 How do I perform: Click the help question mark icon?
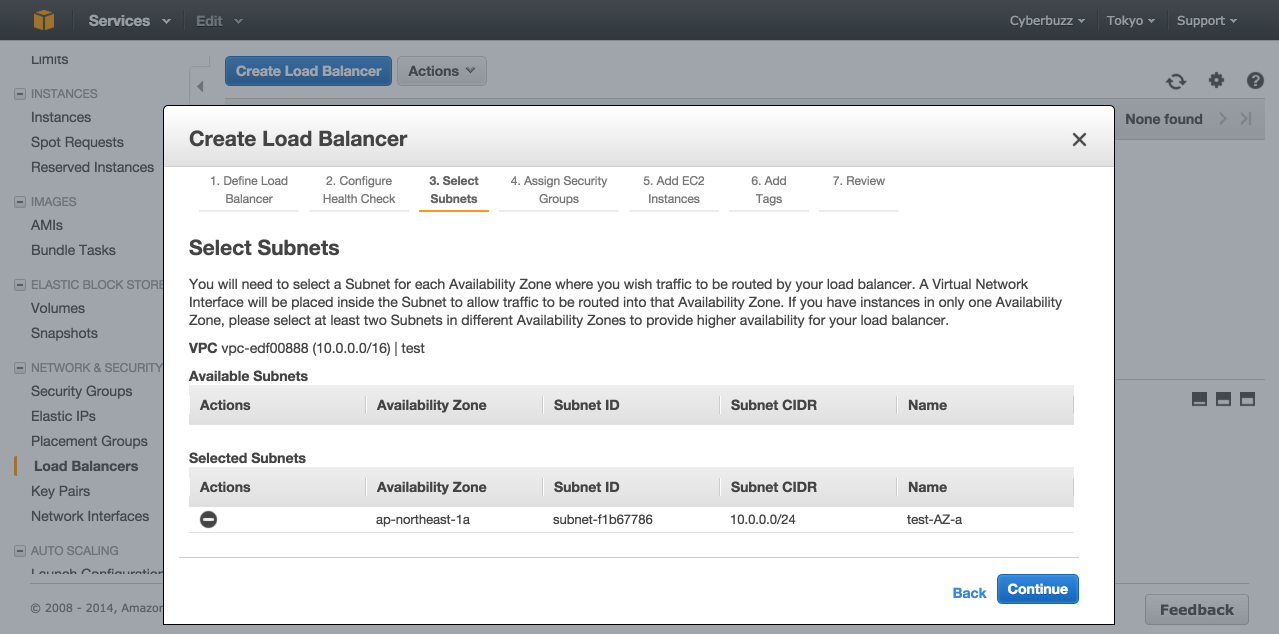pos(1255,81)
